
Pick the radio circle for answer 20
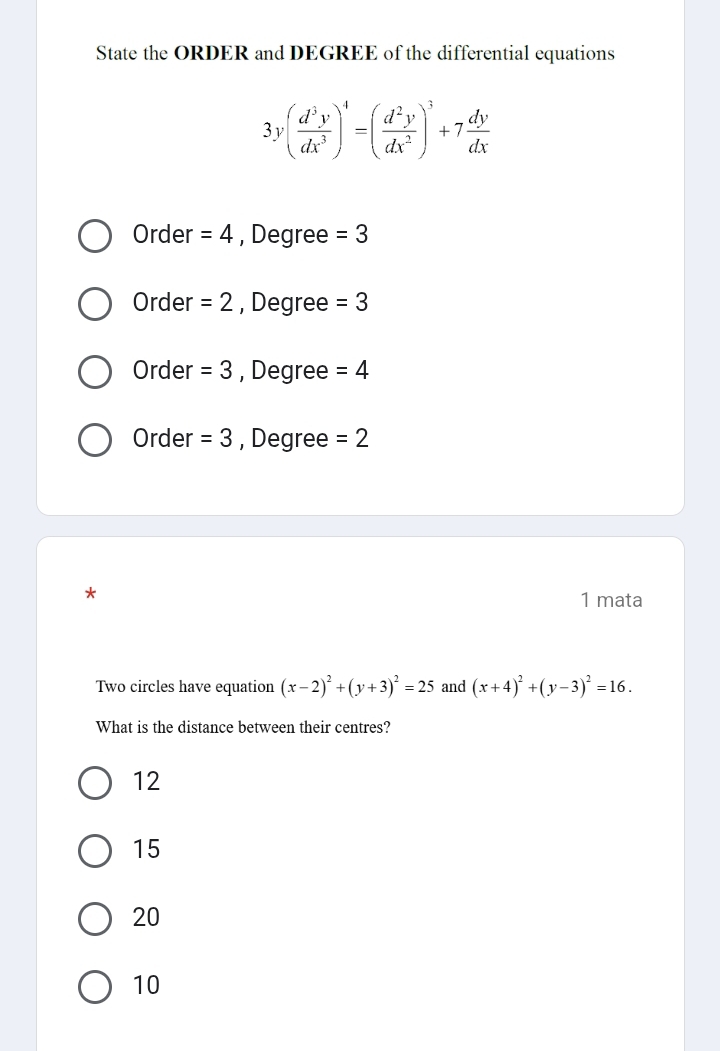pyautogui.click(x=95, y=918)
